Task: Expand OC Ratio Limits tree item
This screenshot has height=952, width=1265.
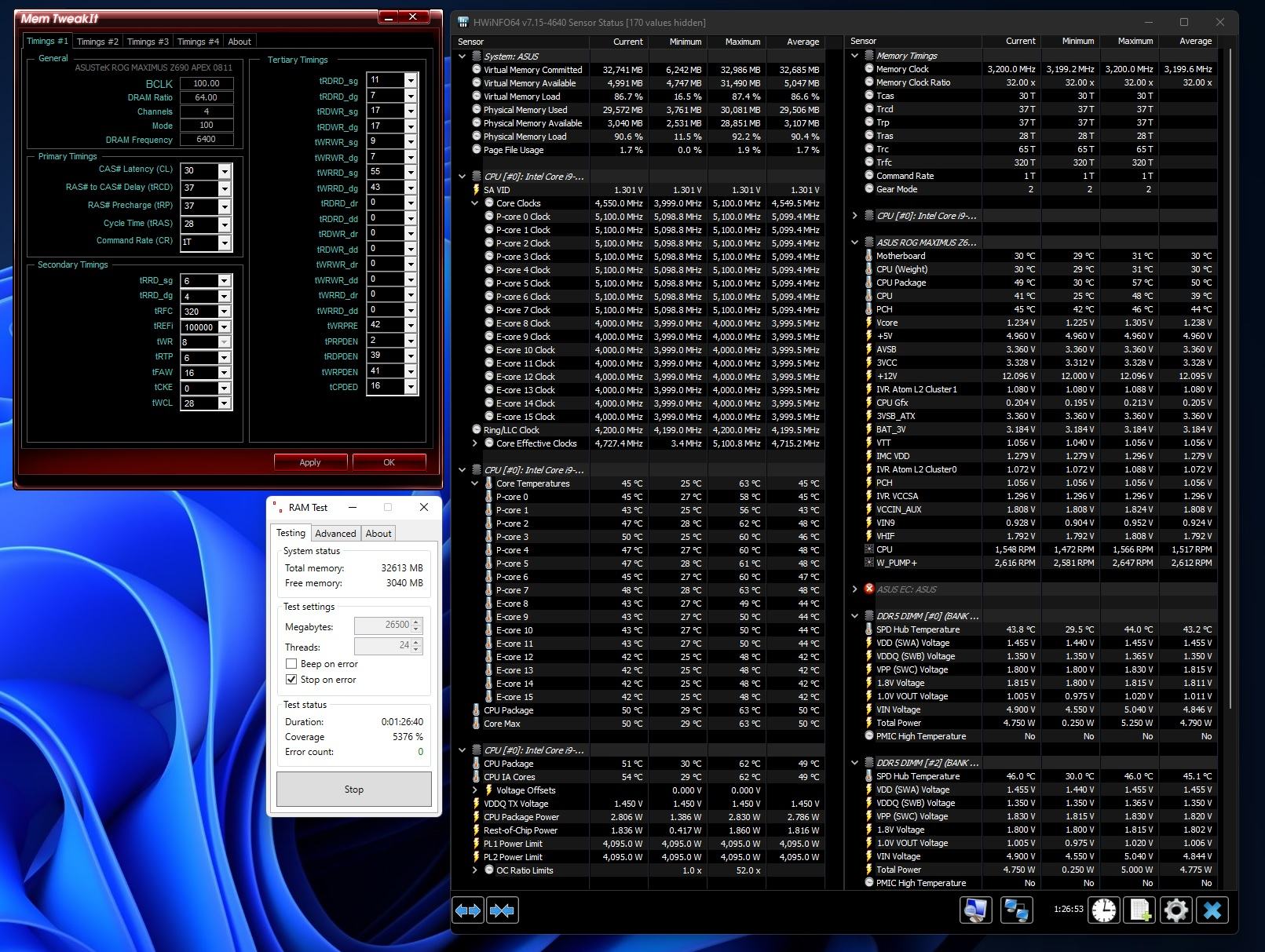Action: click(x=475, y=870)
